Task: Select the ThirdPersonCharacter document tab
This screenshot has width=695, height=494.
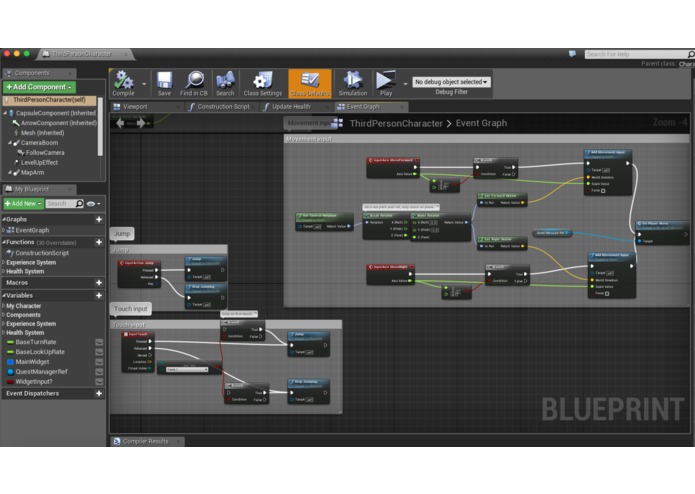Action: 82,54
